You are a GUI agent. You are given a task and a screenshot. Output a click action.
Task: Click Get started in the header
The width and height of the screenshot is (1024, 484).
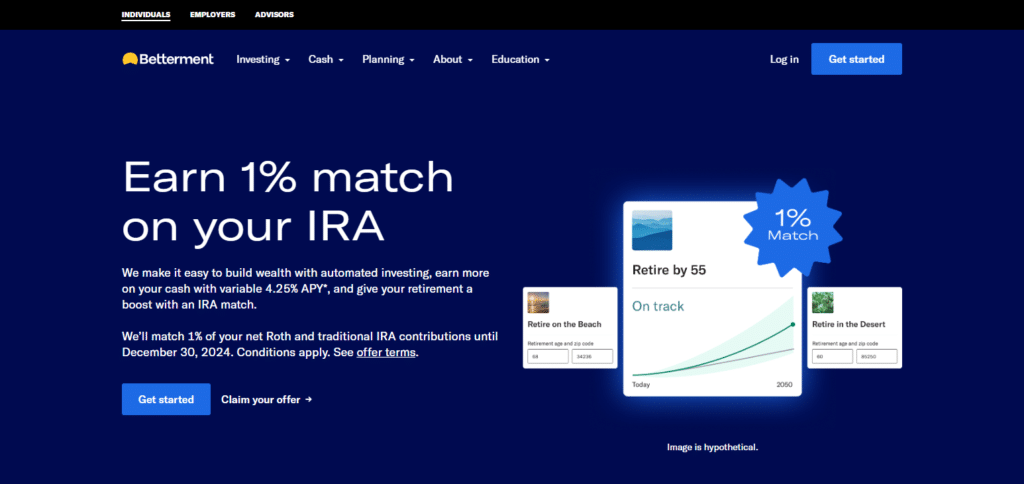pos(856,59)
